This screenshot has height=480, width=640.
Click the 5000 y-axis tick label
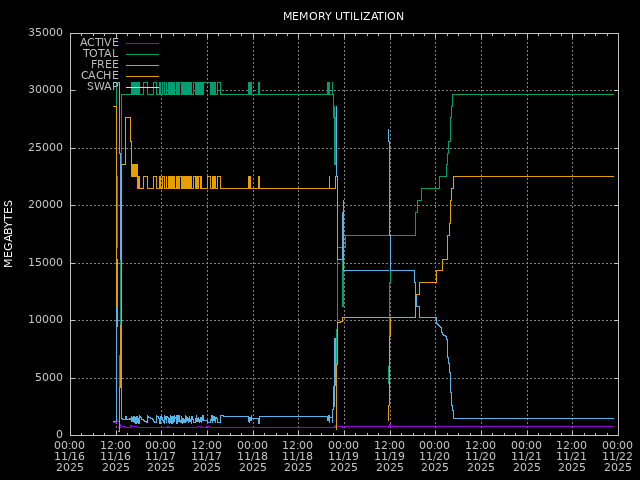[48, 378]
